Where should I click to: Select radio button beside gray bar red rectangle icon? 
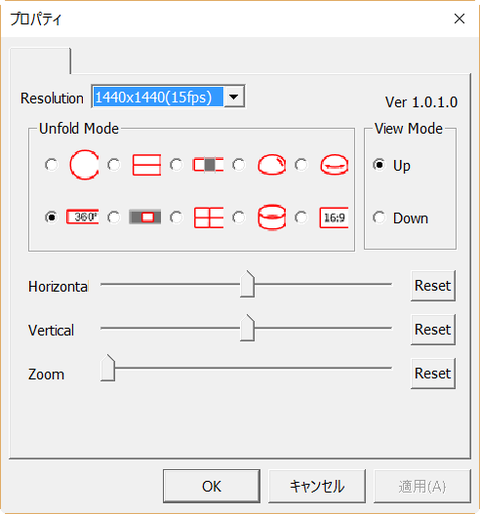click(x=114, y=217)
